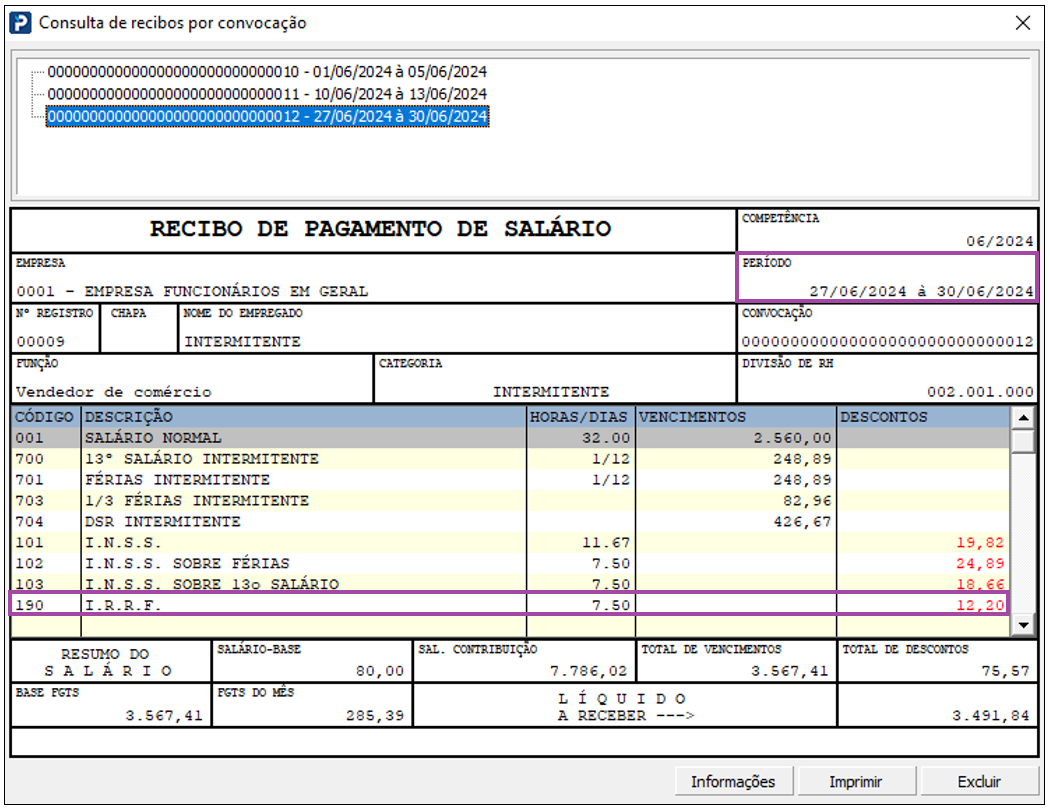This screenshot has width=1050, height=810.
Task: Select the SALÁRIO NORMAL row
Action: click(511, 438)
